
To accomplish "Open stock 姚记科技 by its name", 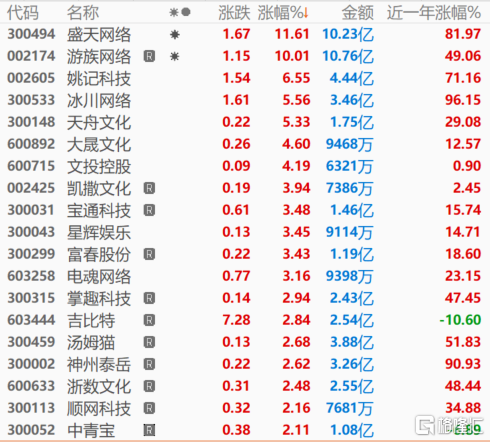I will tap(99, 78).
